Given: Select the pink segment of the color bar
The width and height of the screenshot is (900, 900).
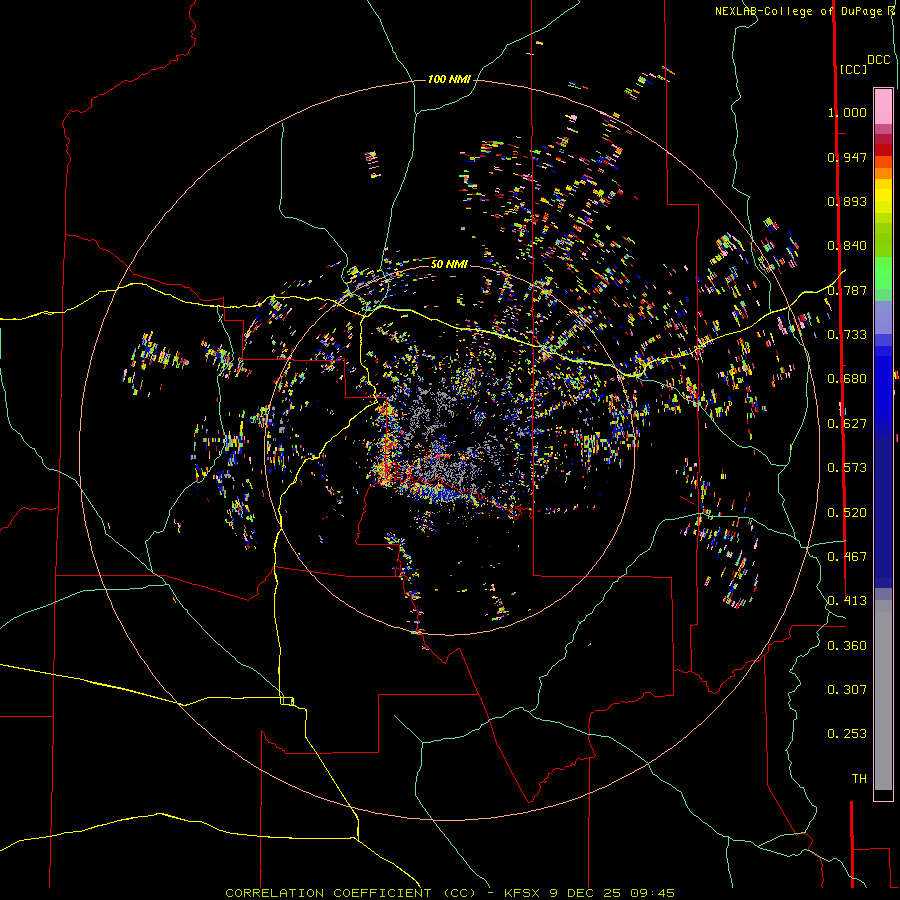Looking at the screenshot, I should (x=883, y=107).
